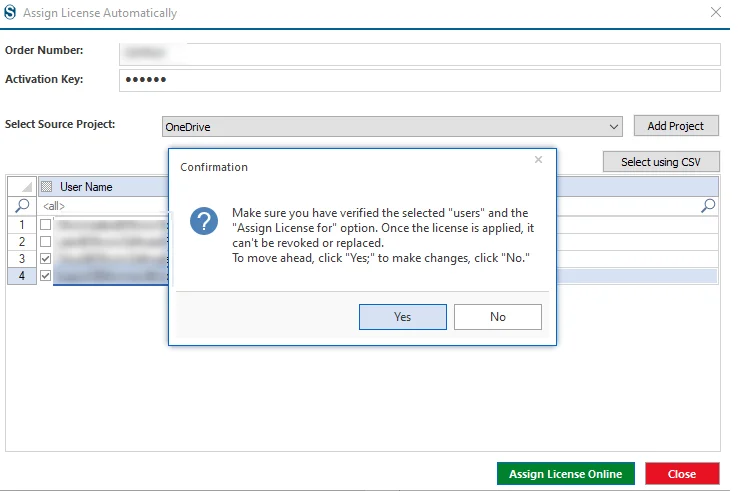Open the Select Source Project dropdown
Viewport: 743px width, 491px height.
[x=392, y=127]
